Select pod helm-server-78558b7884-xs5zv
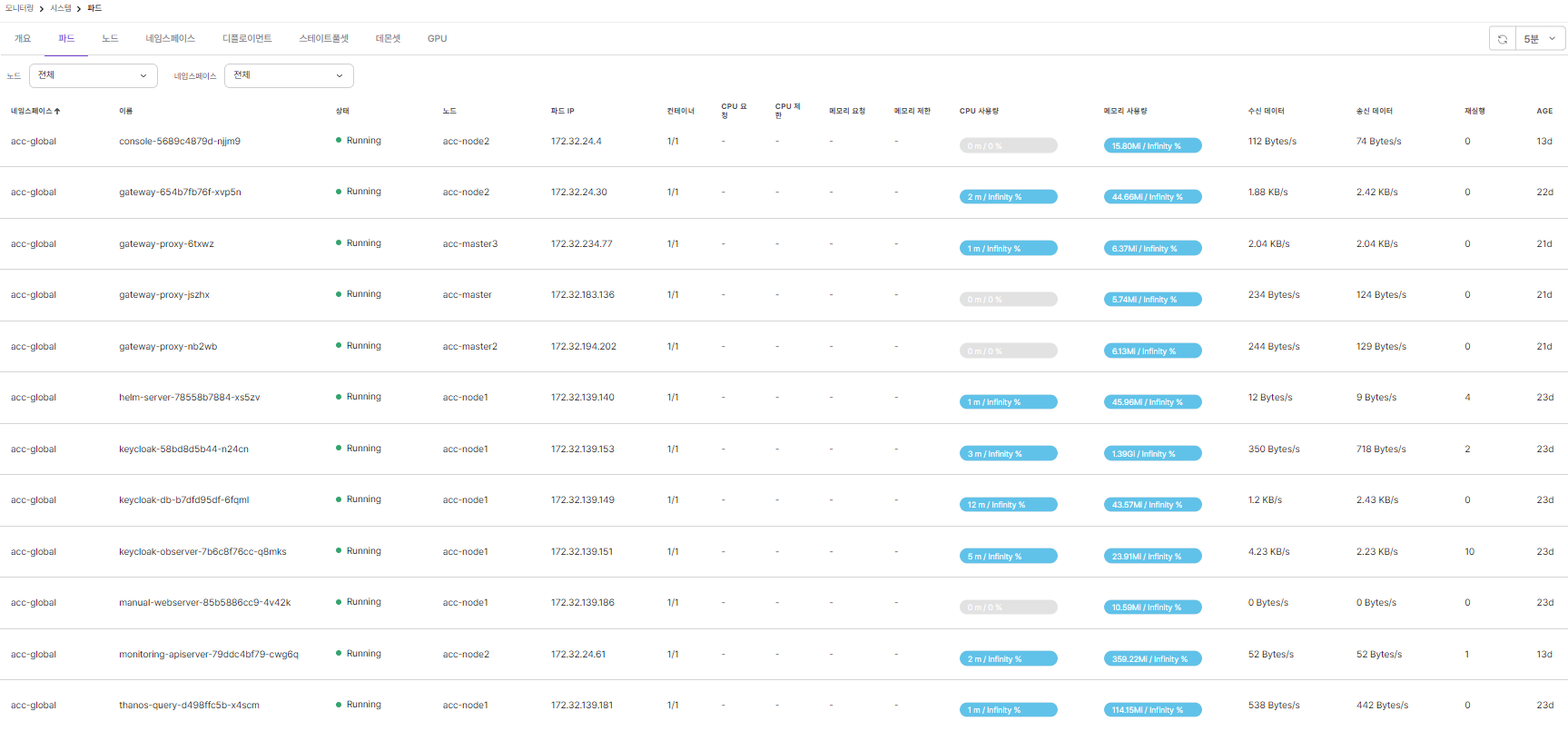 [x=189, y=397]
